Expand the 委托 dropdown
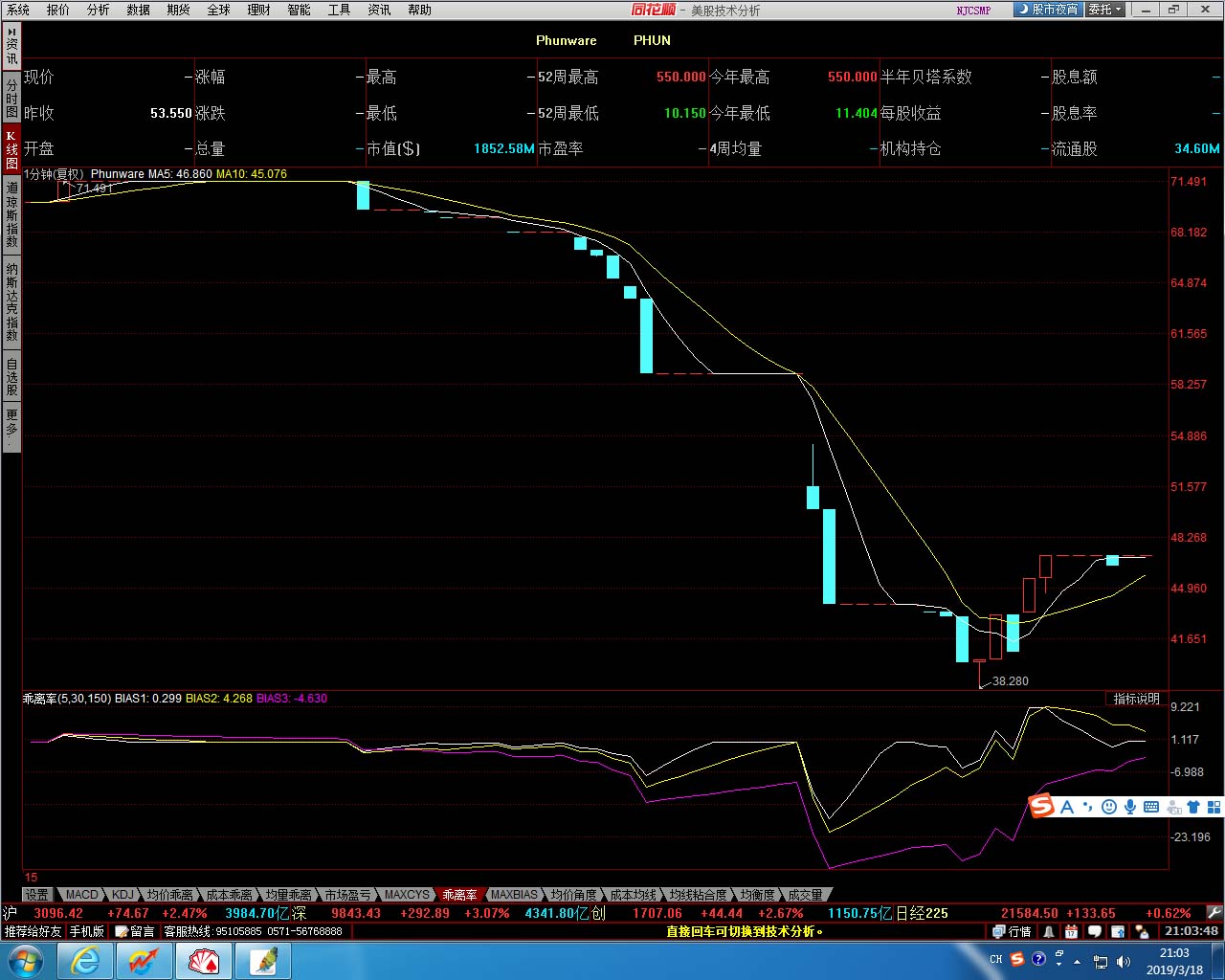The width and height of the screenshot is (1225, 980). coord(1106,10)
